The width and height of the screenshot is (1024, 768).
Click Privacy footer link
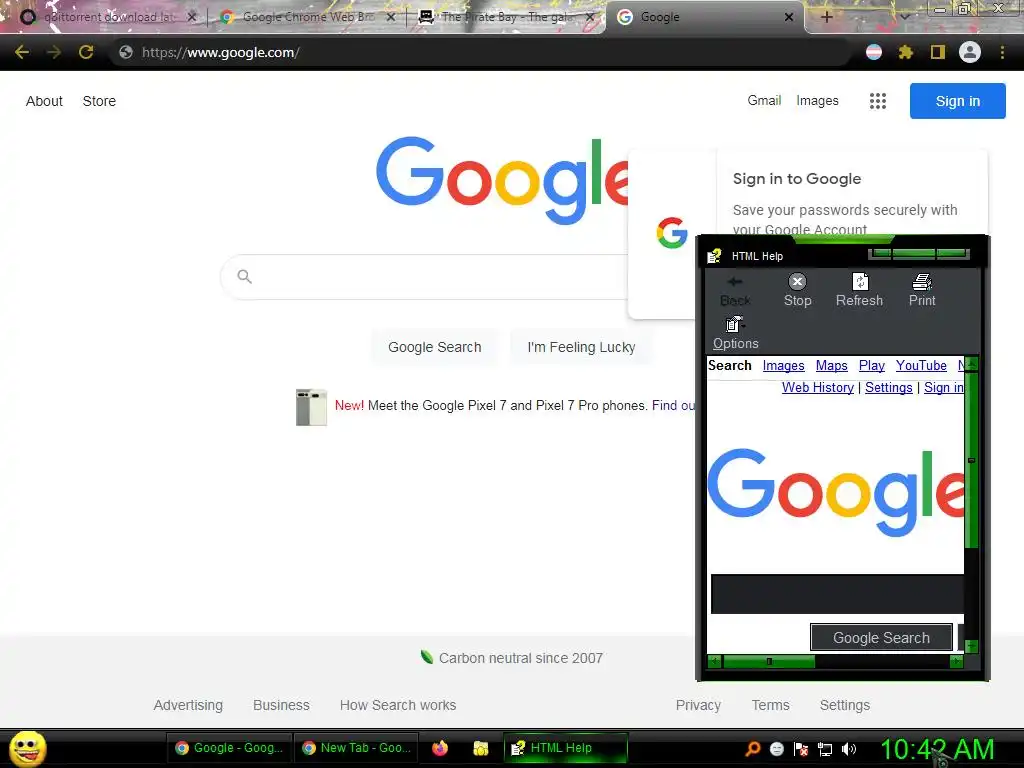tap(698, 705)
